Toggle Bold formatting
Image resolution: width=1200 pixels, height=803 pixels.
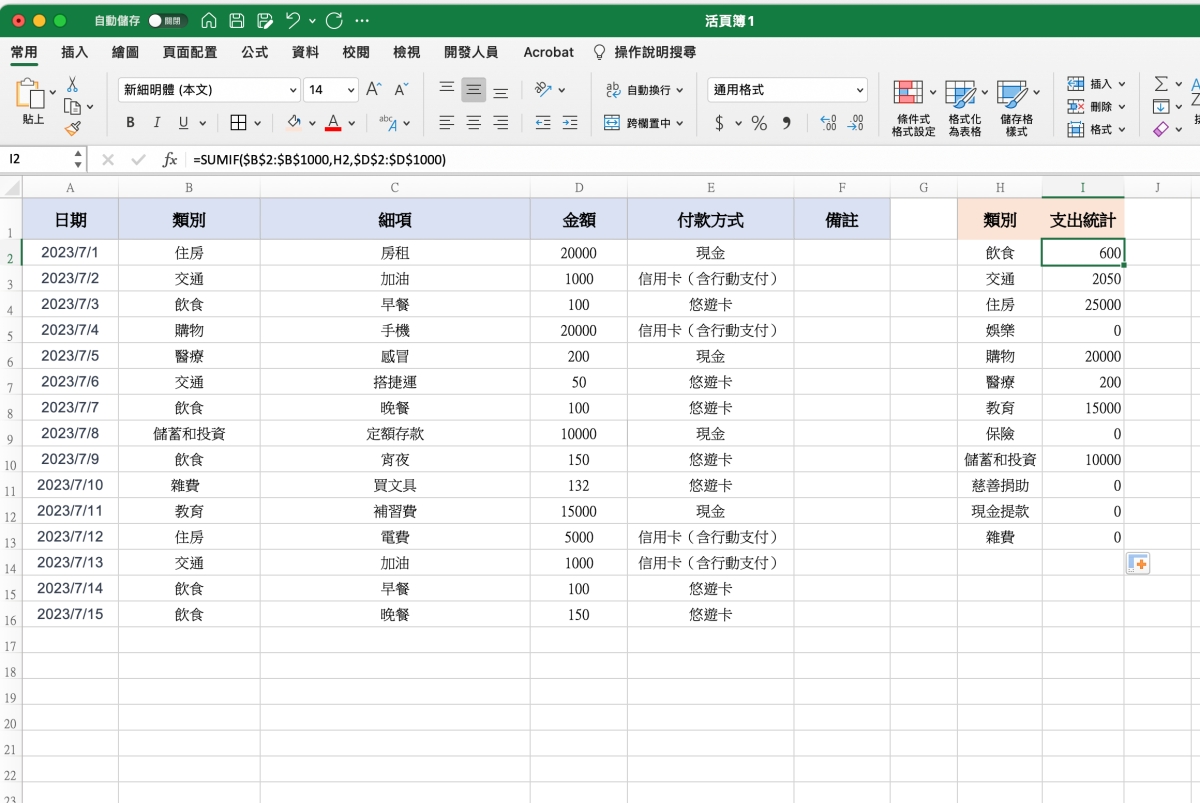pyautogui.click(x=130, y=123)
